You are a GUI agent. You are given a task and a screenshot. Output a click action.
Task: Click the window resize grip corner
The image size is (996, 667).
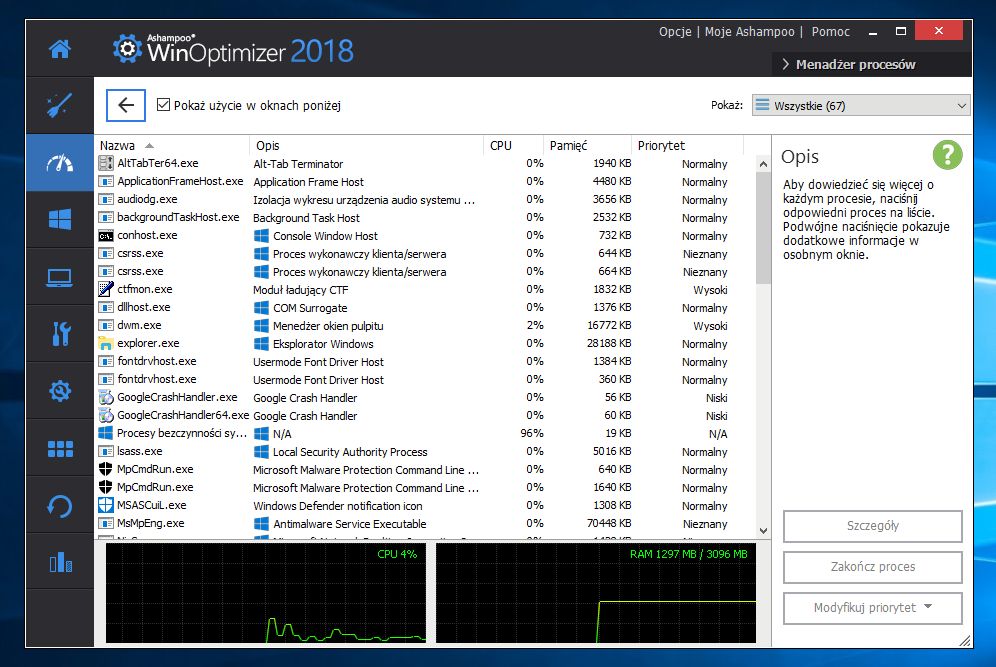(x=965, y=641)
